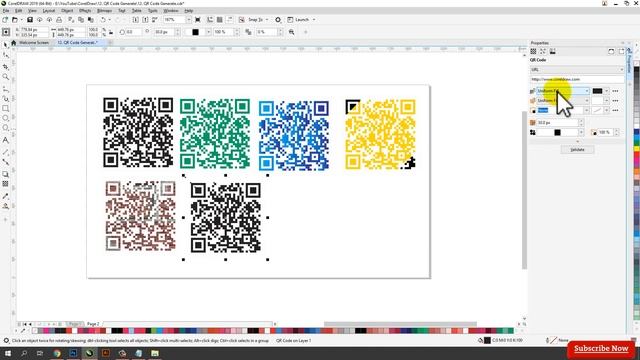Open the Effects menu
Image resolution: width=640 pixels, height=360 pixels.
coord(85,11)
